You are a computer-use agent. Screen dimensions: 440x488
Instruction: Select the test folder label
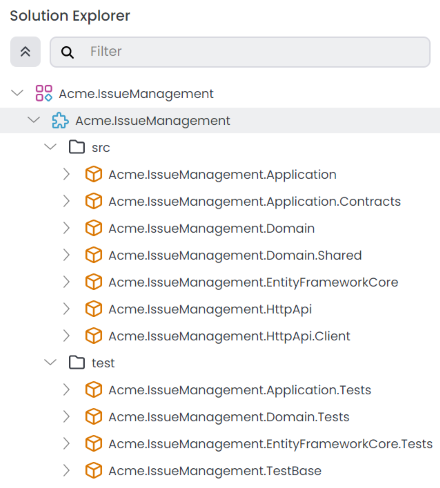(x=103, y=363)
